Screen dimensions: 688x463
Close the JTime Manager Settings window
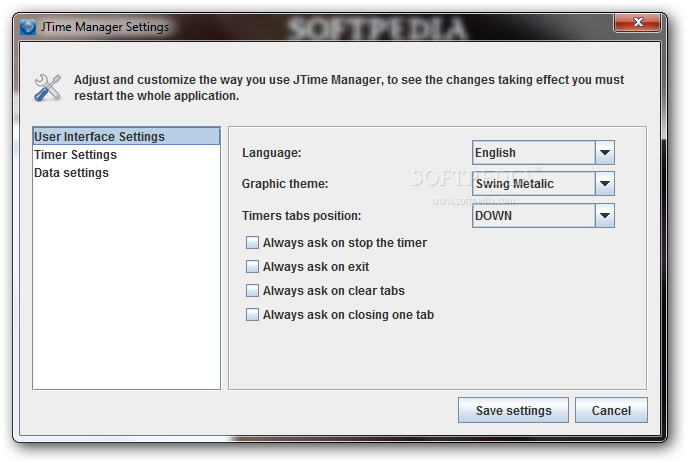638,22
